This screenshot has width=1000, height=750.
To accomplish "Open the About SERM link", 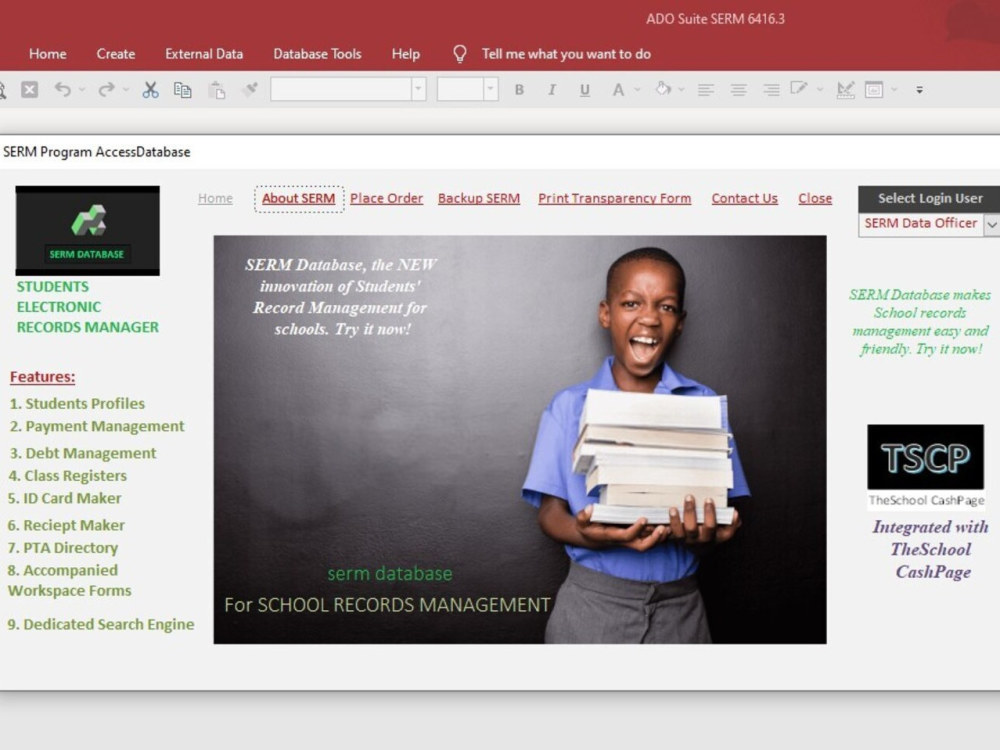I will [298, 198].
